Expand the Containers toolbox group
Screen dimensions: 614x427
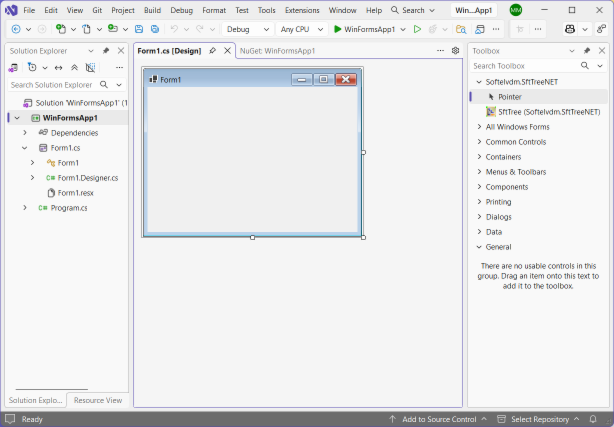pyautogui.click(x=479, y=157)
